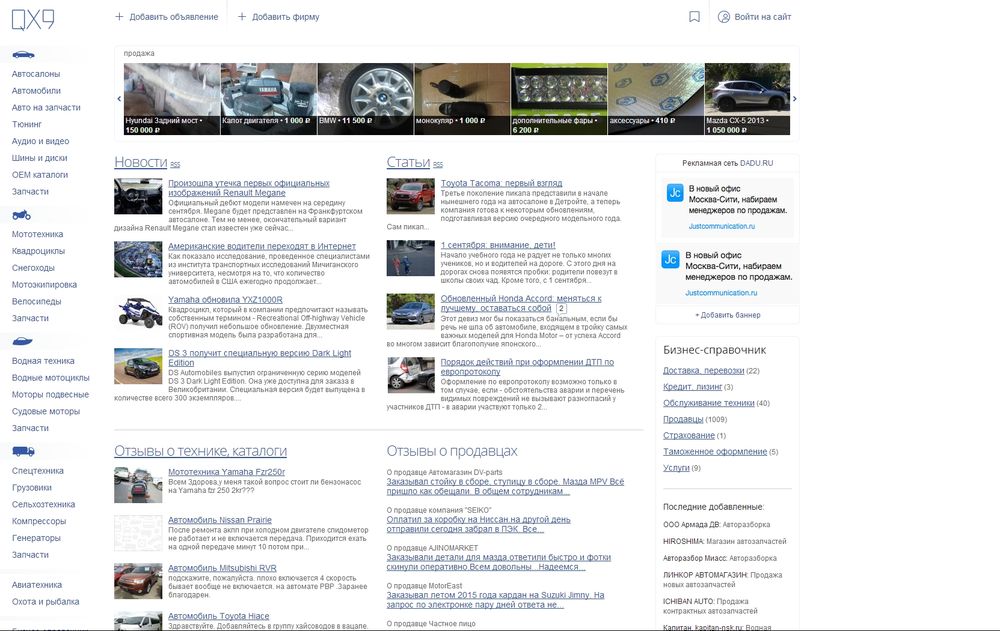Open bookmarks via the bookmark icon
The height and width of the screenshot is (631, 1000).
[x=695, y=17]
